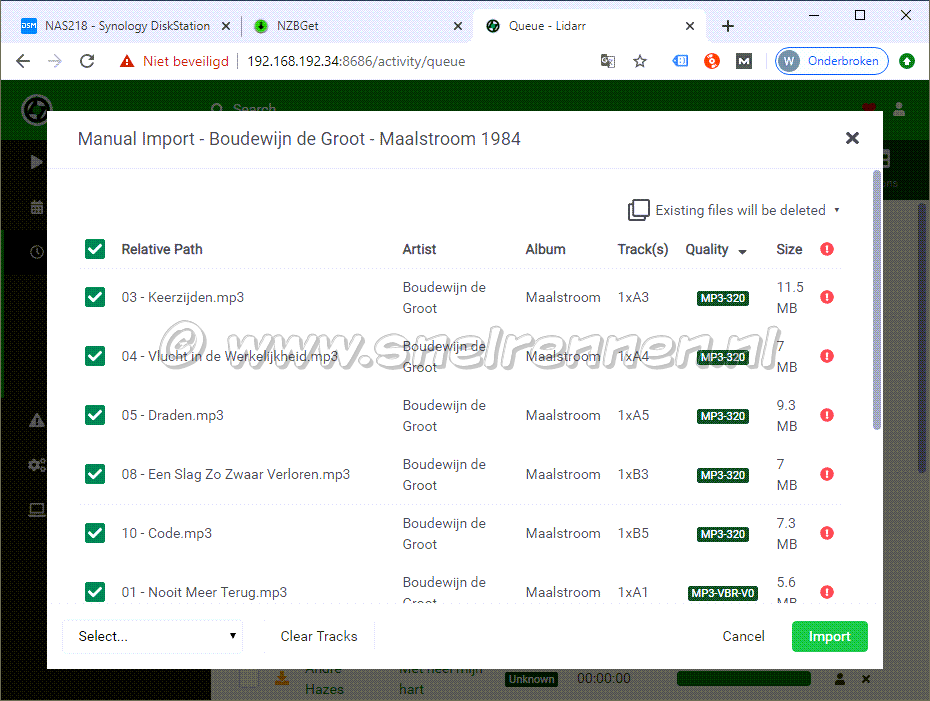Click the 'Niet beveiligd' security warning

(174, 61)
